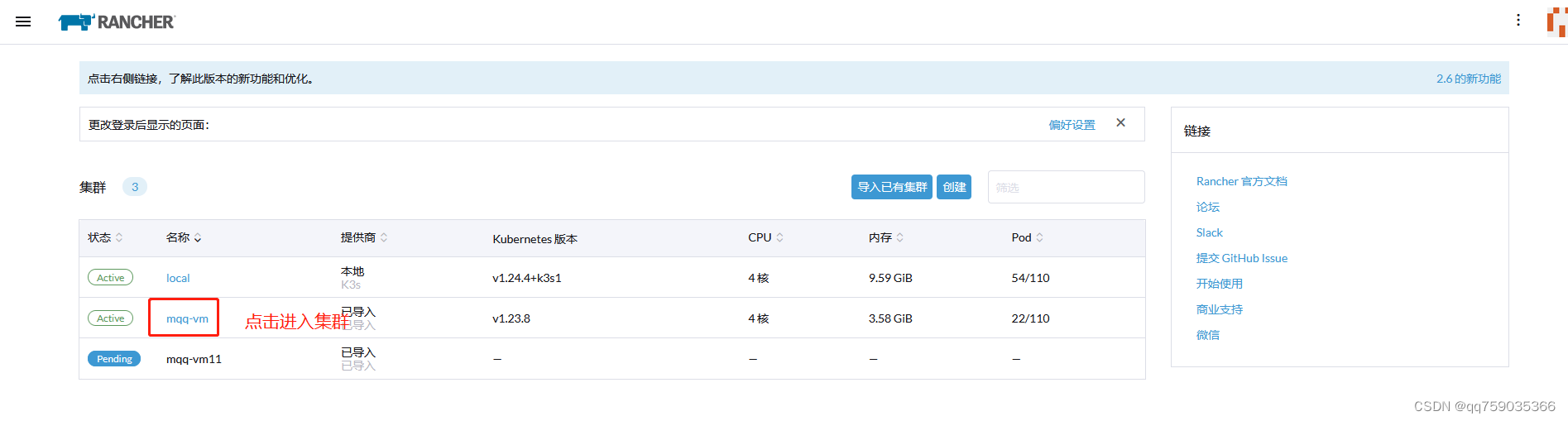This screenshot has height=421, width=1568.
Task: Focus the 筛选 filter input
Action: tap(1066, 187)
